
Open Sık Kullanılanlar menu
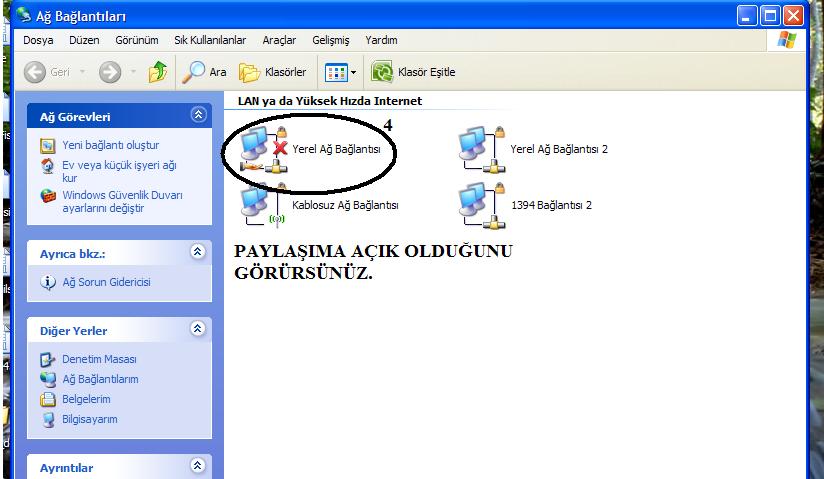coord(210,40)
